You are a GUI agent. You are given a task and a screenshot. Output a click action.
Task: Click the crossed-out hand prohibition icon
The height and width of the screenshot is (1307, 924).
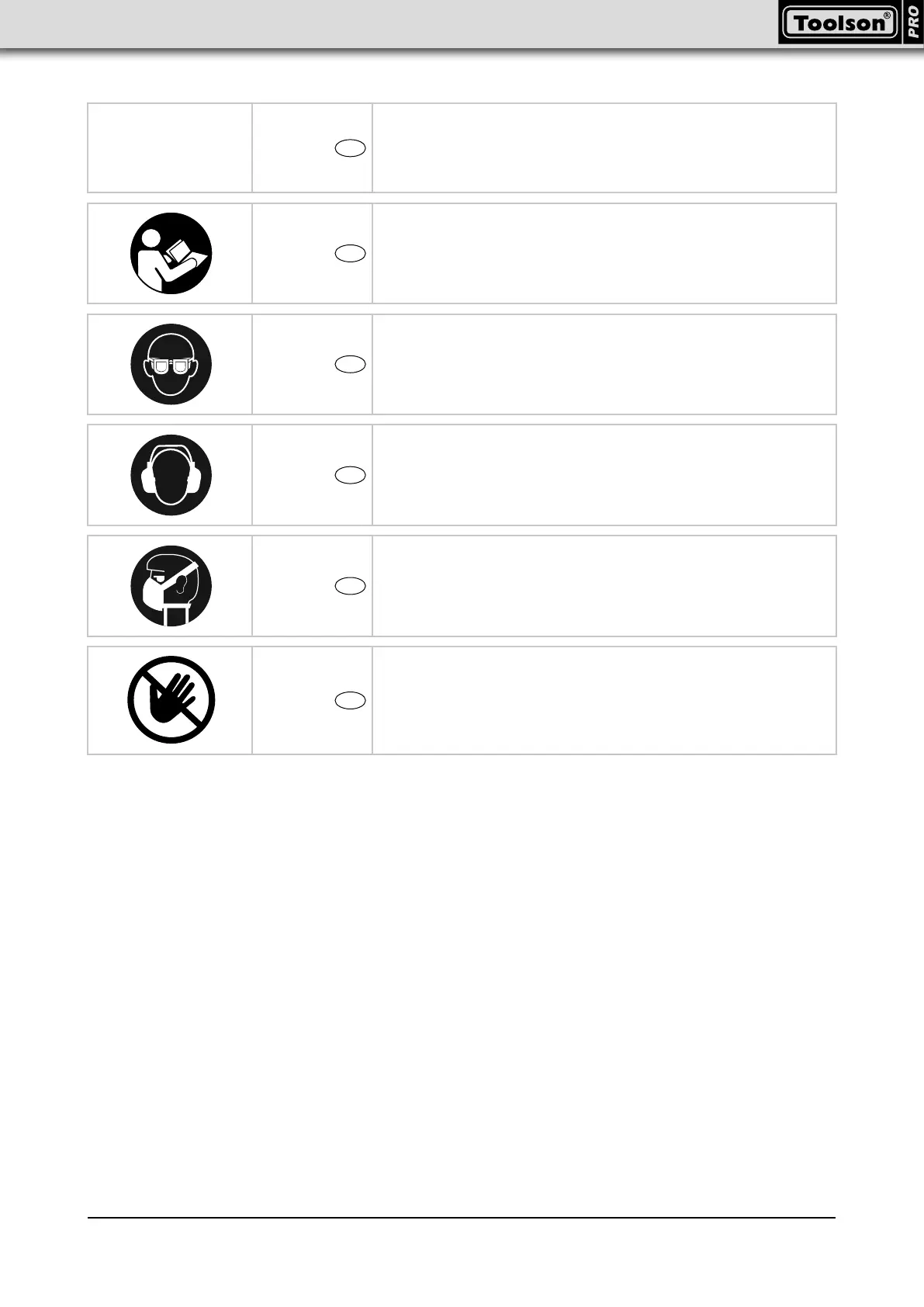tap(171, 700)
